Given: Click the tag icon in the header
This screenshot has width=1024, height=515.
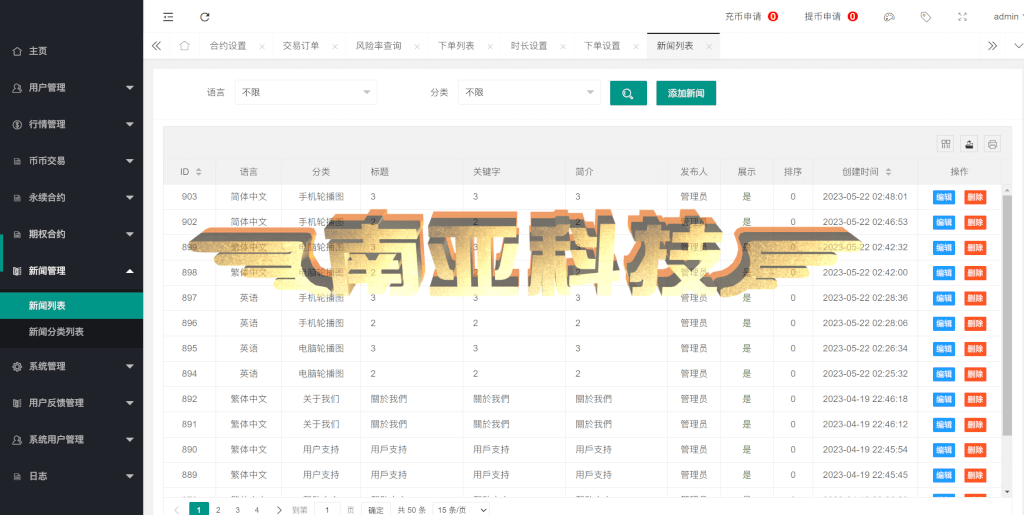Looking at the screenshot, I should point(925,17).
